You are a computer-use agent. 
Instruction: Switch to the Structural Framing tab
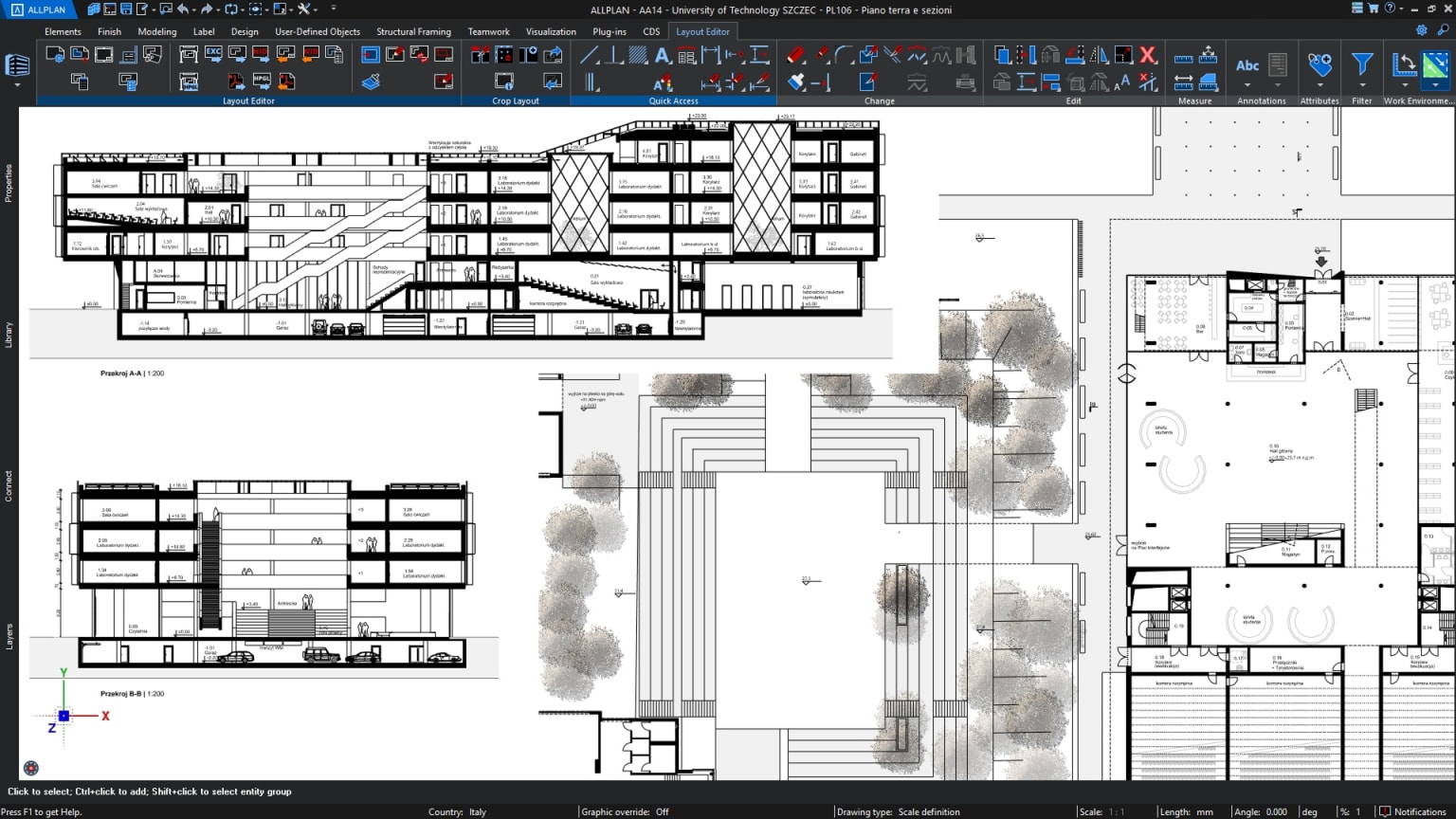coord(413,31)
